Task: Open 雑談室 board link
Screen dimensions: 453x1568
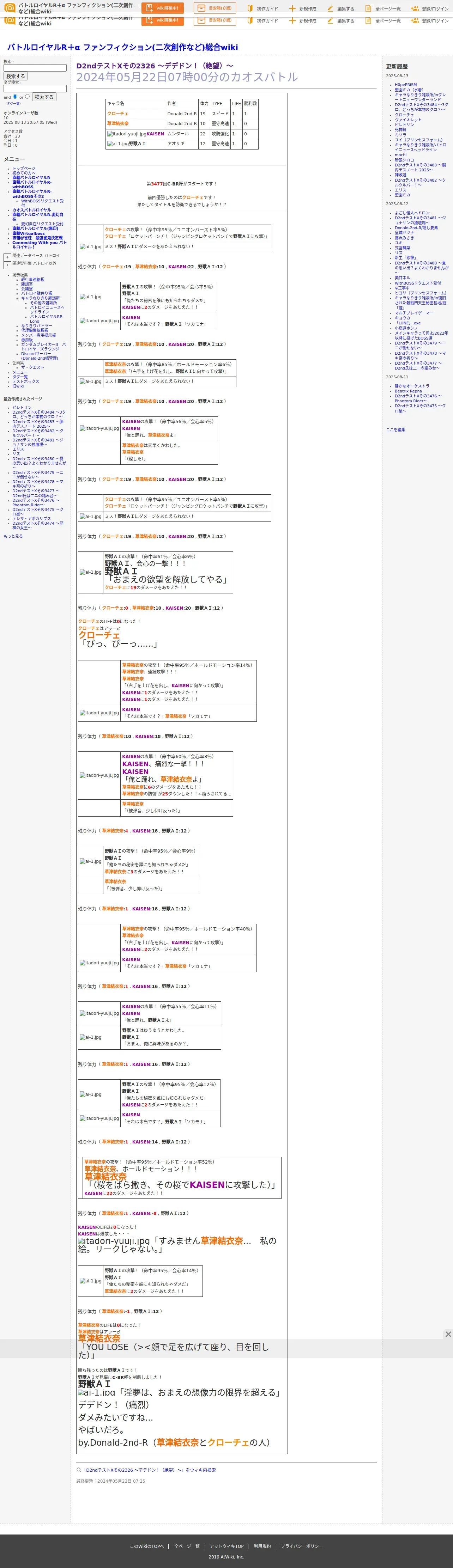Action: 27,284
